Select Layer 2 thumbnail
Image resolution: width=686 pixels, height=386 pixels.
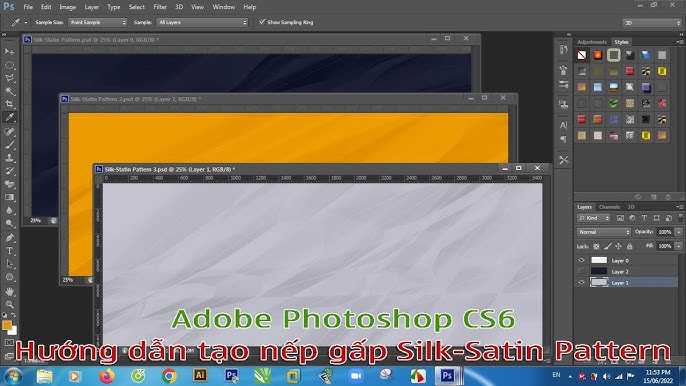point(598,272)
